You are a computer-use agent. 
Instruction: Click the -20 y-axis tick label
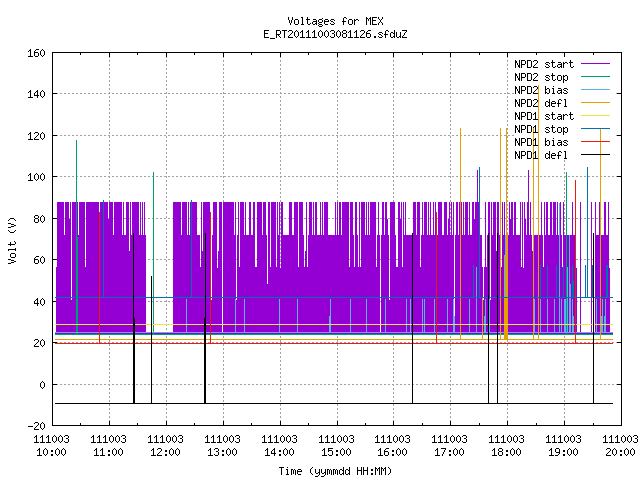[x=36, y=426]
